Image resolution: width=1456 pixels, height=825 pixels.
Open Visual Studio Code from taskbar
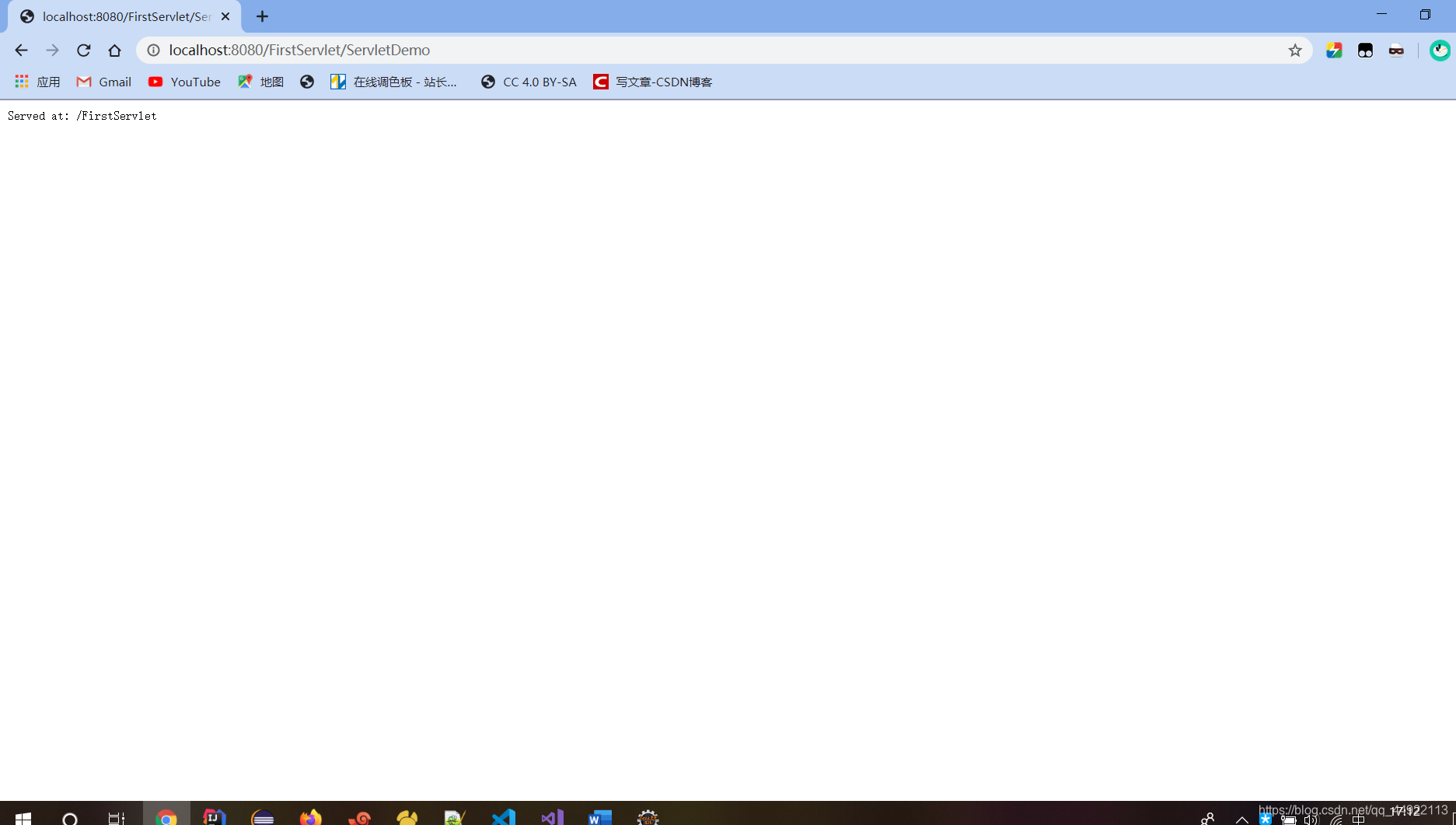click(504, 817)
